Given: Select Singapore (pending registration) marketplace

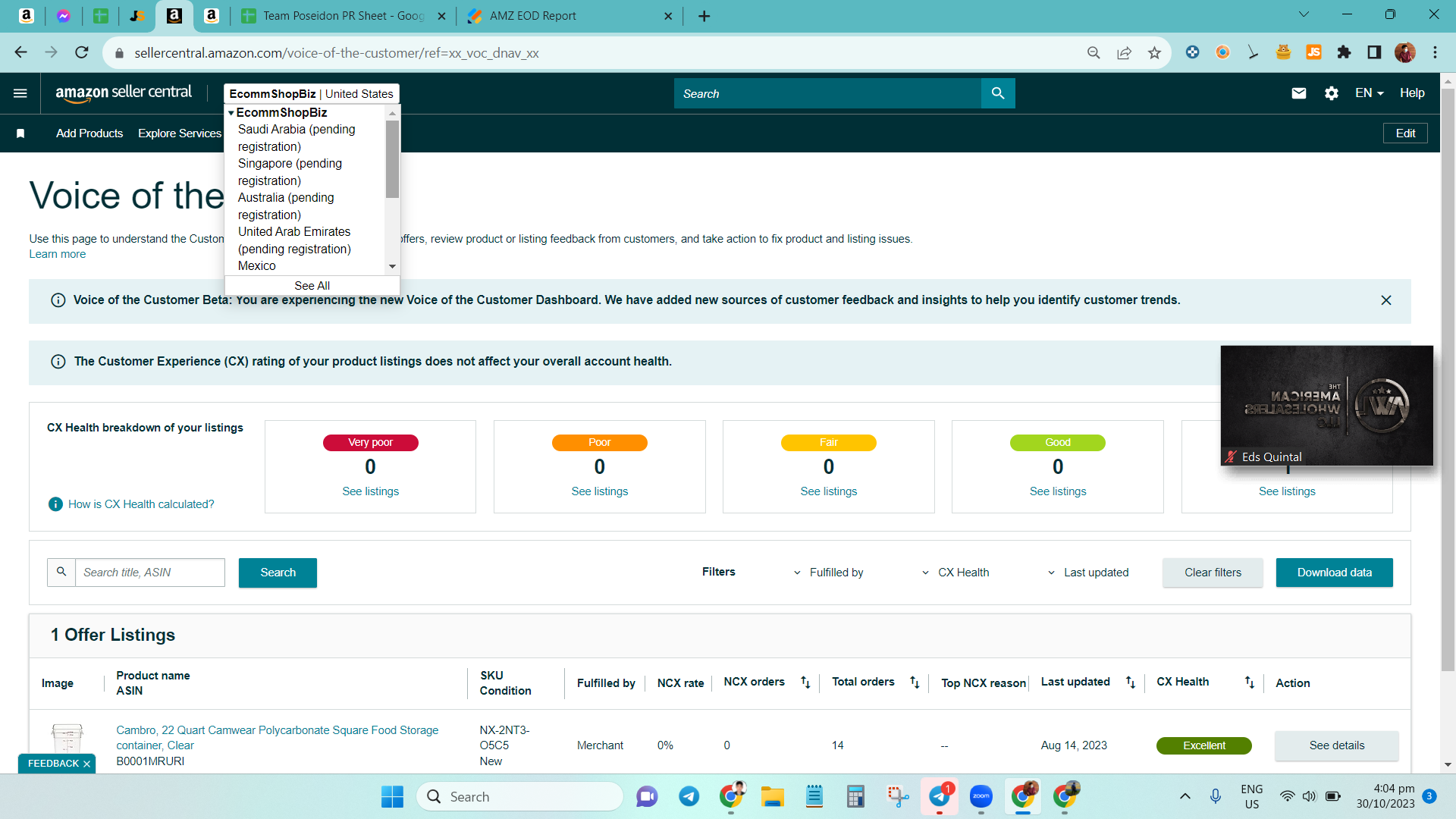Looking at the screenshot, I should (290, 172).
